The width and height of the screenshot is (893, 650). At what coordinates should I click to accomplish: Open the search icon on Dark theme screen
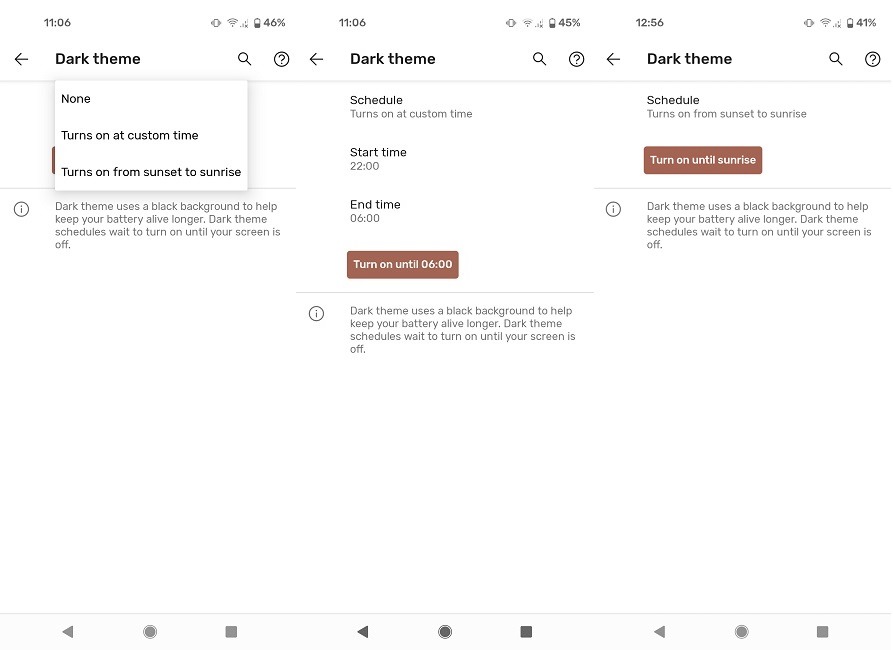[244, 59]
